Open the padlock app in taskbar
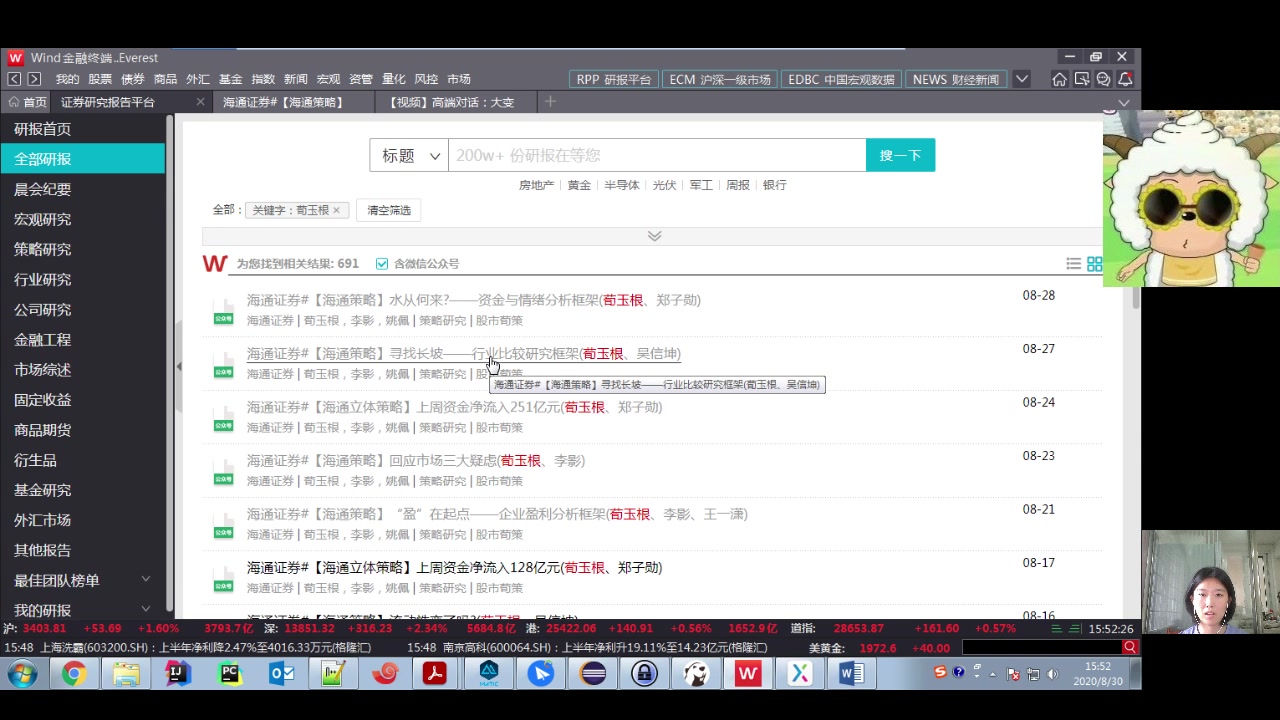Screen dimensions: 1280x720 (645, 674)
